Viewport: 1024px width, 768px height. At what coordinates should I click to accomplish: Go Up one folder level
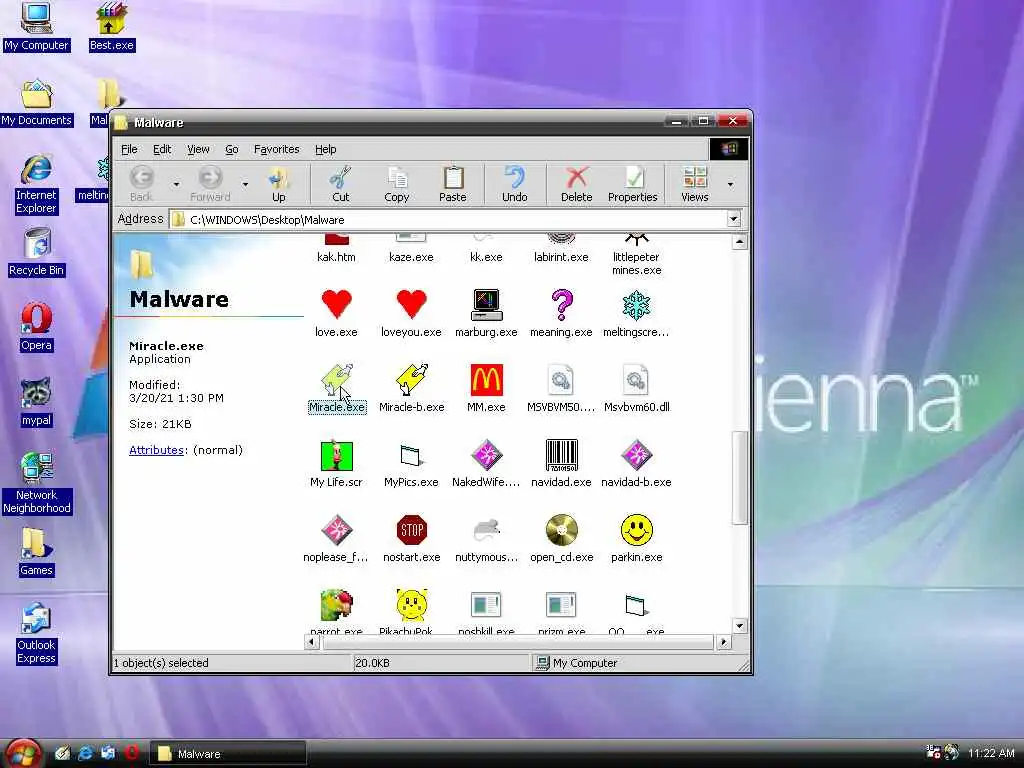coord(279,184)
